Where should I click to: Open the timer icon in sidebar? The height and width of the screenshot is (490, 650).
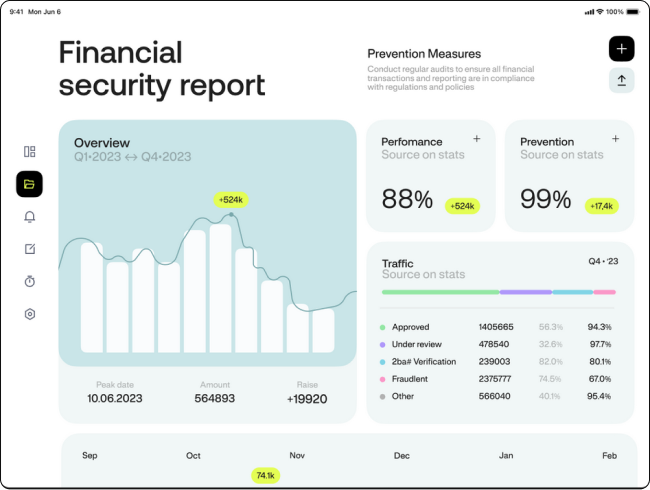(x=30, y=281)
